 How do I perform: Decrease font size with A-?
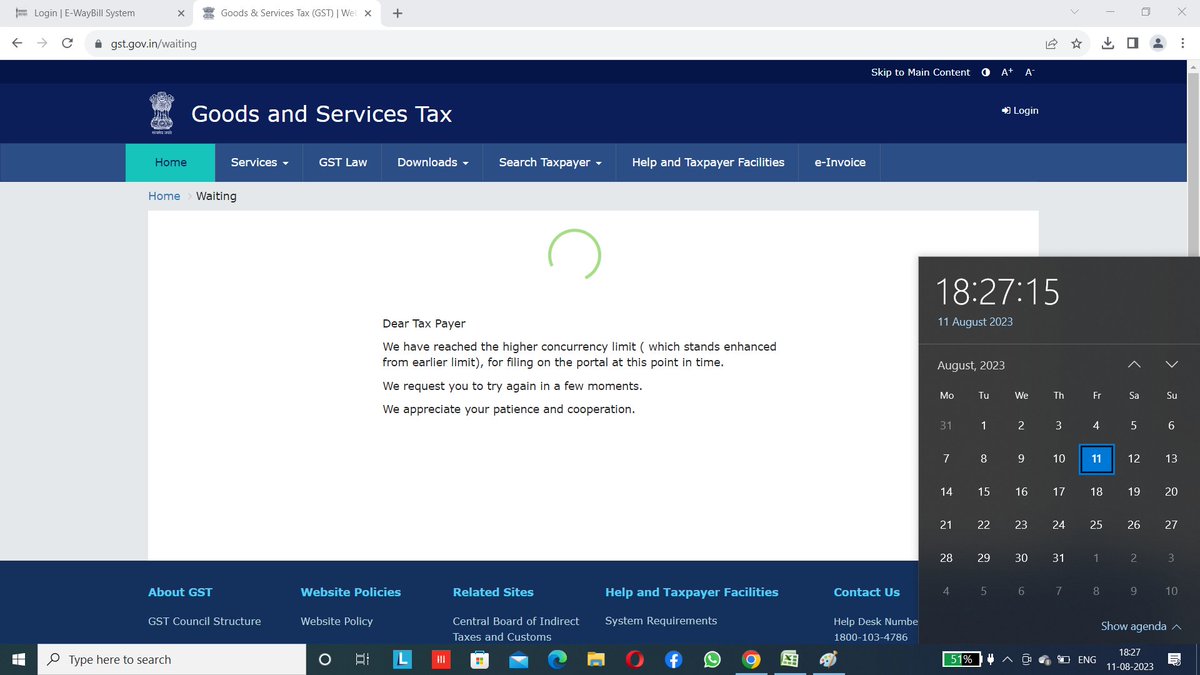1030,72
